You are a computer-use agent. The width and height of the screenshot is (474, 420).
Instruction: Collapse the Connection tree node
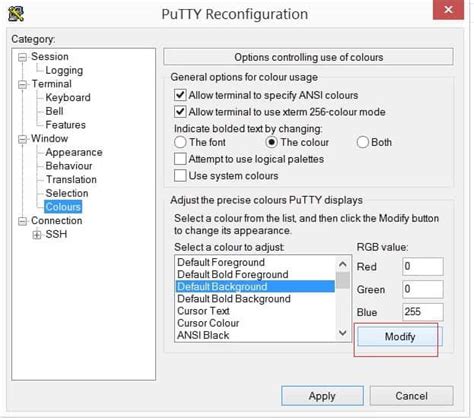tap(22, 221)
